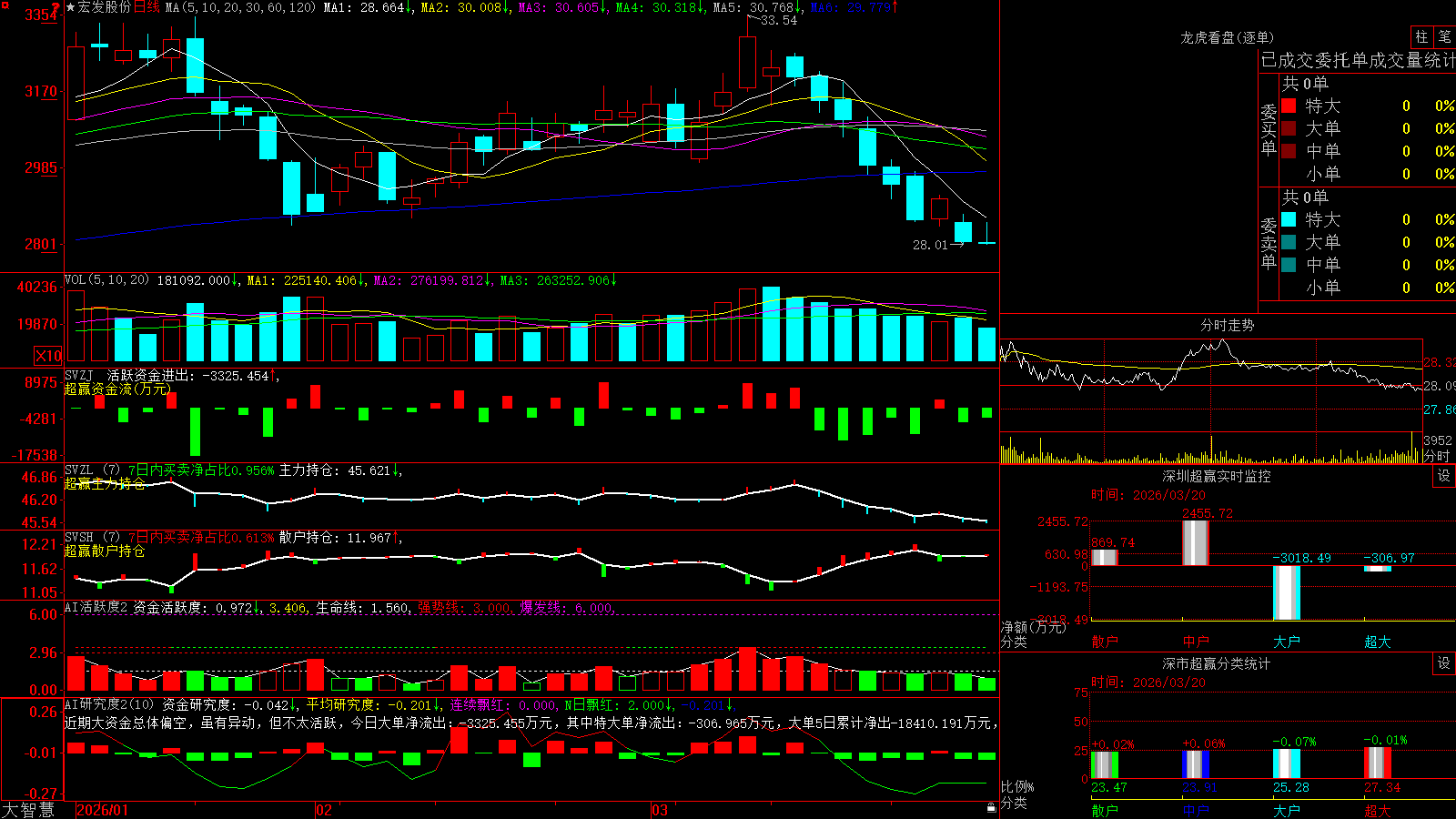Click the 02 month timeline marker
The width and height of the screenshot is (1456, 819).
coord(323,810)
